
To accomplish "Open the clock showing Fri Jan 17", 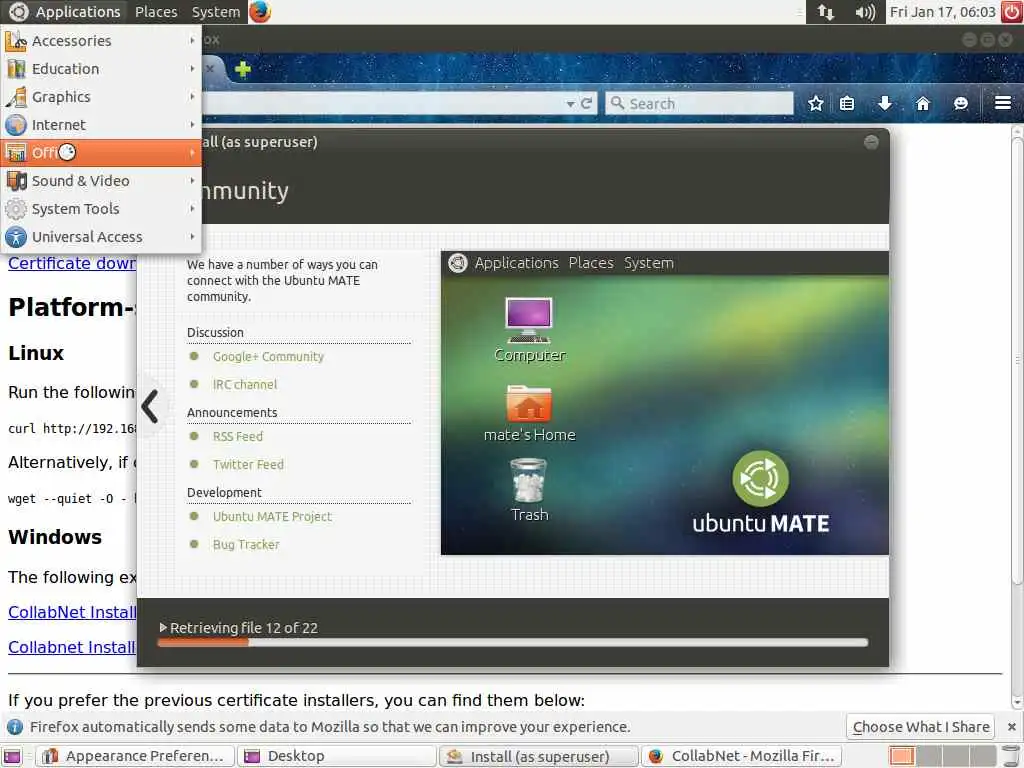I will click(942, 12).
